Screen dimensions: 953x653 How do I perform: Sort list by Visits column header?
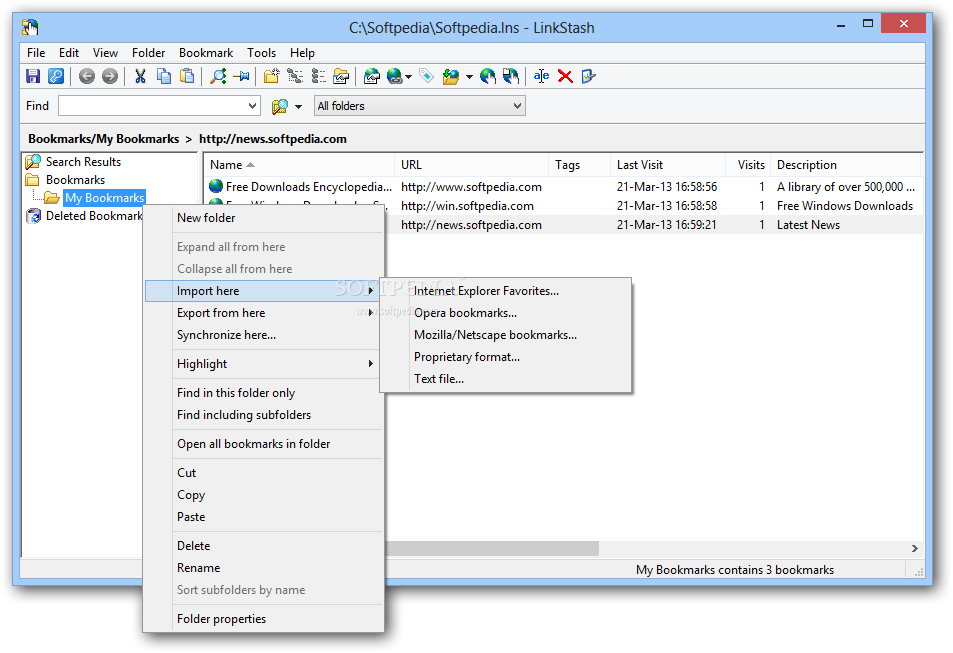point(748,165)
